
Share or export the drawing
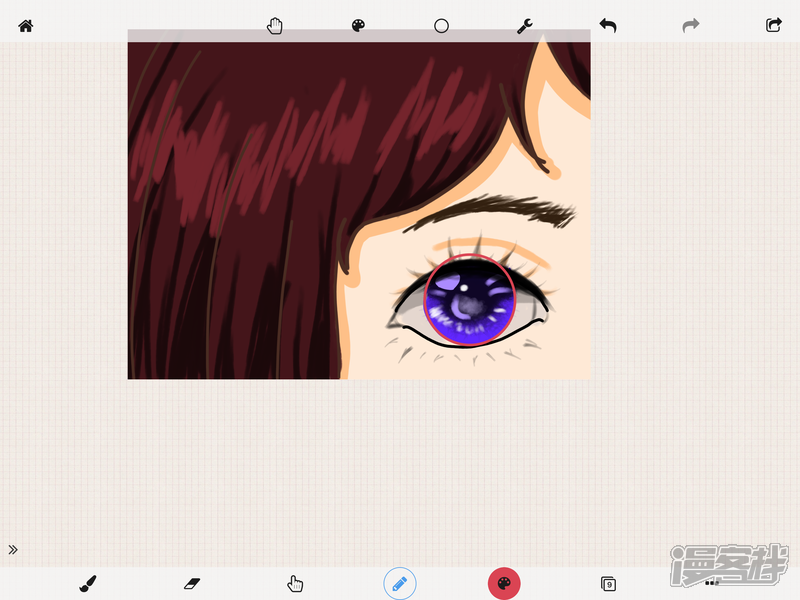tap(774, 26)
